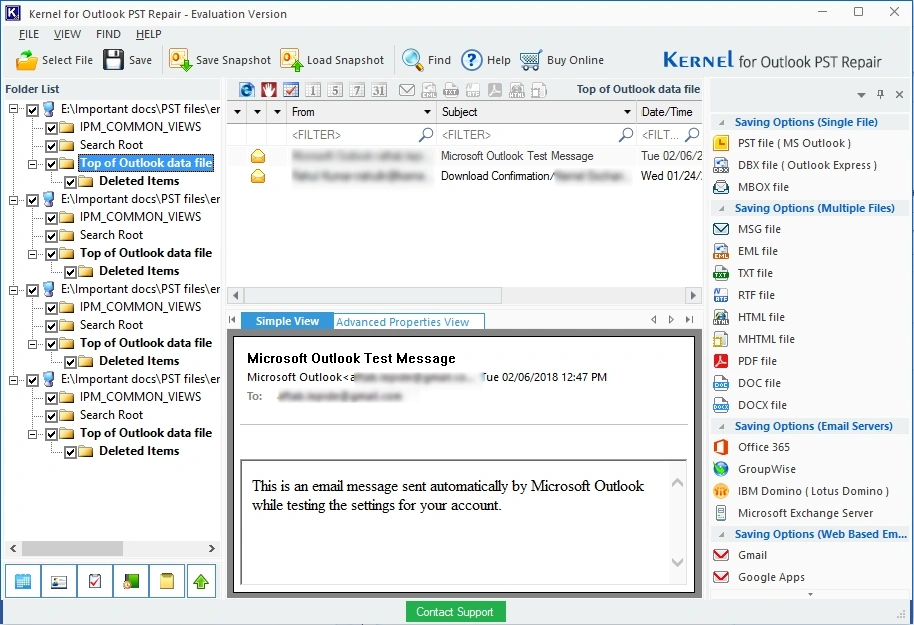Open the contacts card view button

pos(59,581)
